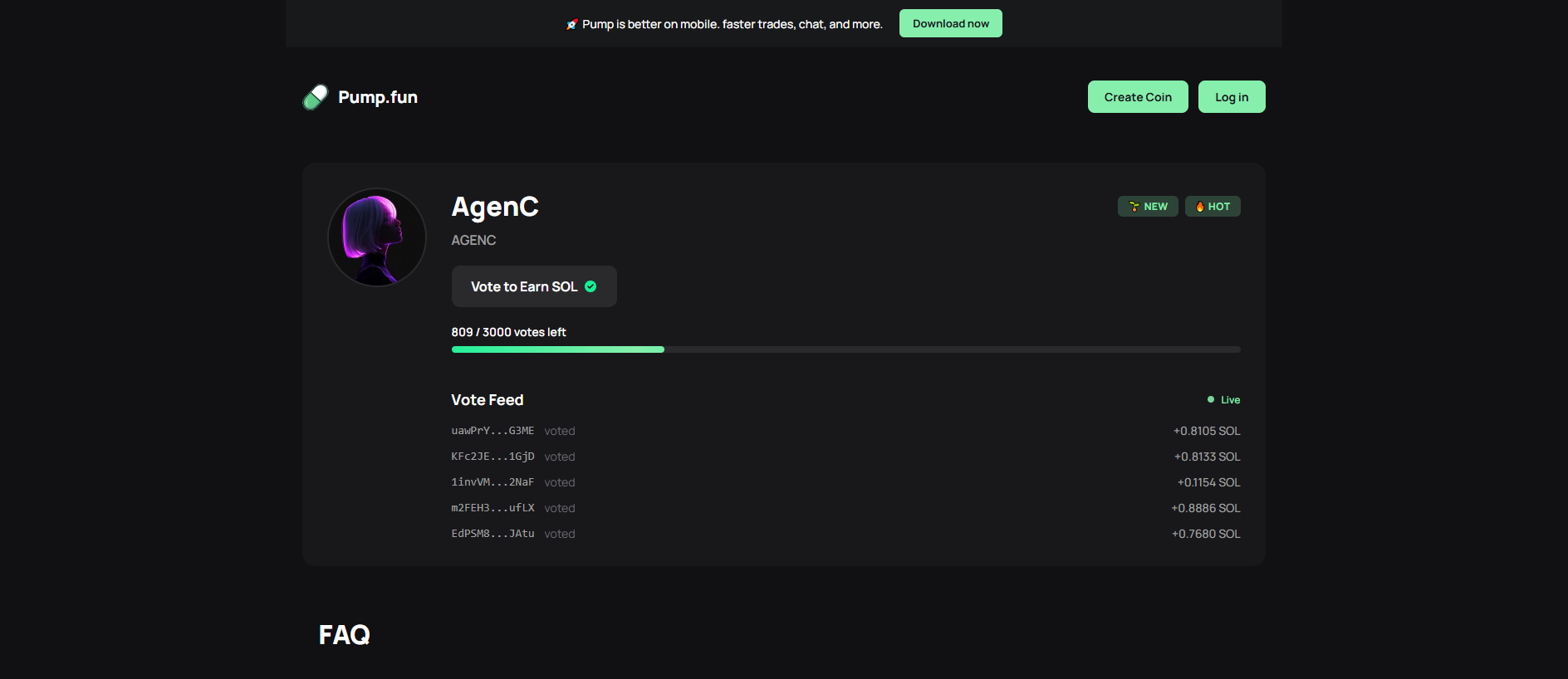Click the +0.7680 SOL reward value
This screenshot has height=679, width=1568.
pyautogui.click(x=1206, y=534)
